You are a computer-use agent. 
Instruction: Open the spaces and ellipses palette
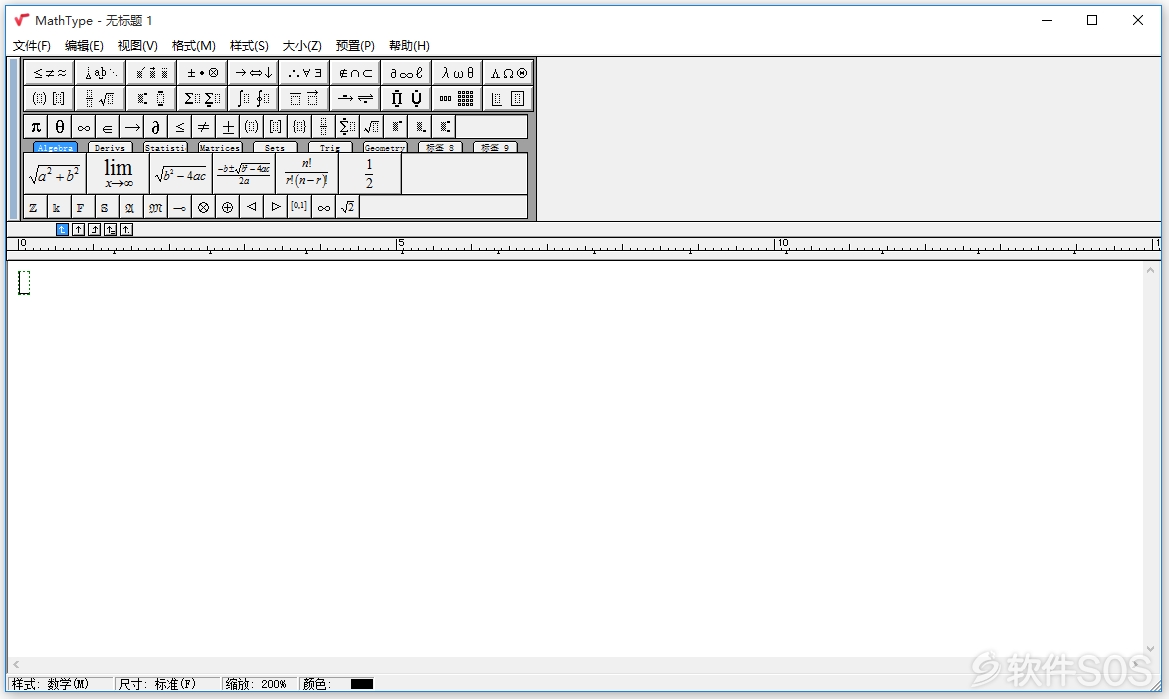(x=100, y=73)
